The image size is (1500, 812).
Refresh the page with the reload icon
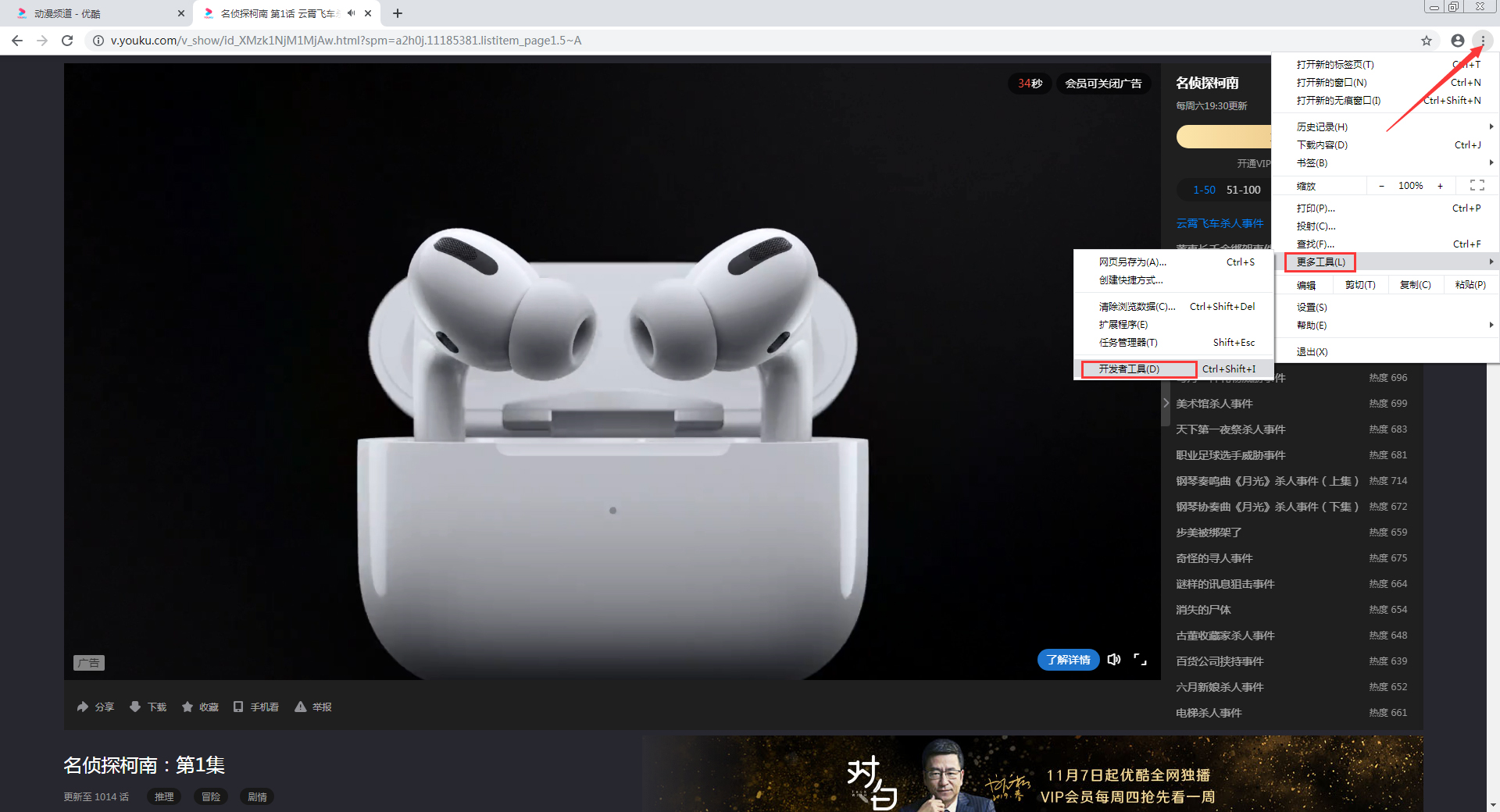pyautogui.click(x=67, y=41)
